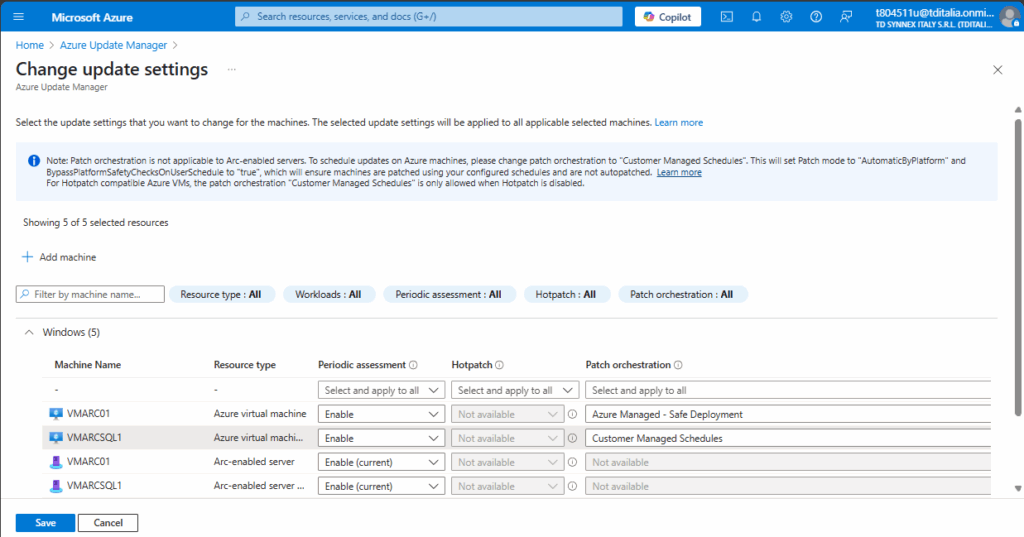Click the Machine Name column header
The image size is (1024, 537).
[x=88, y=365]
